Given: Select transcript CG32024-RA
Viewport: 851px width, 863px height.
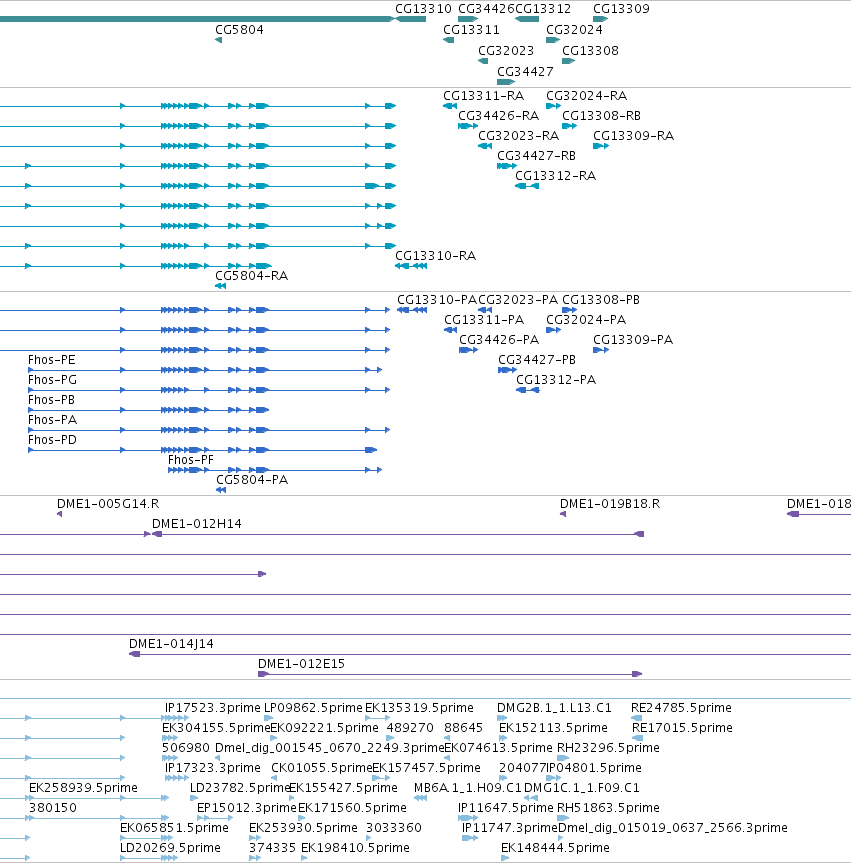Looking at the screenshot, I should pos(586,96).
